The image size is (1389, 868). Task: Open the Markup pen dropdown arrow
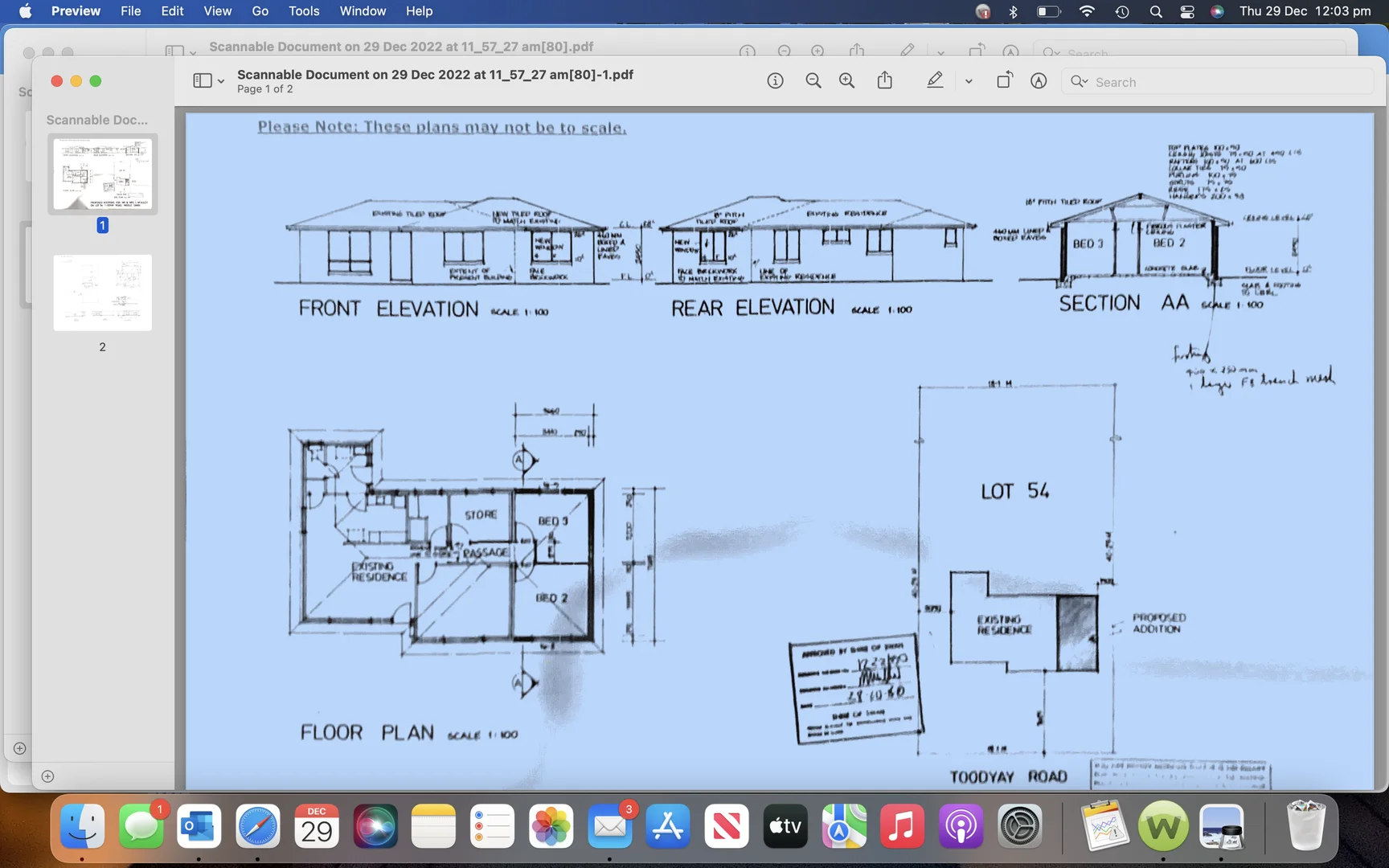(x=969, y=82)
